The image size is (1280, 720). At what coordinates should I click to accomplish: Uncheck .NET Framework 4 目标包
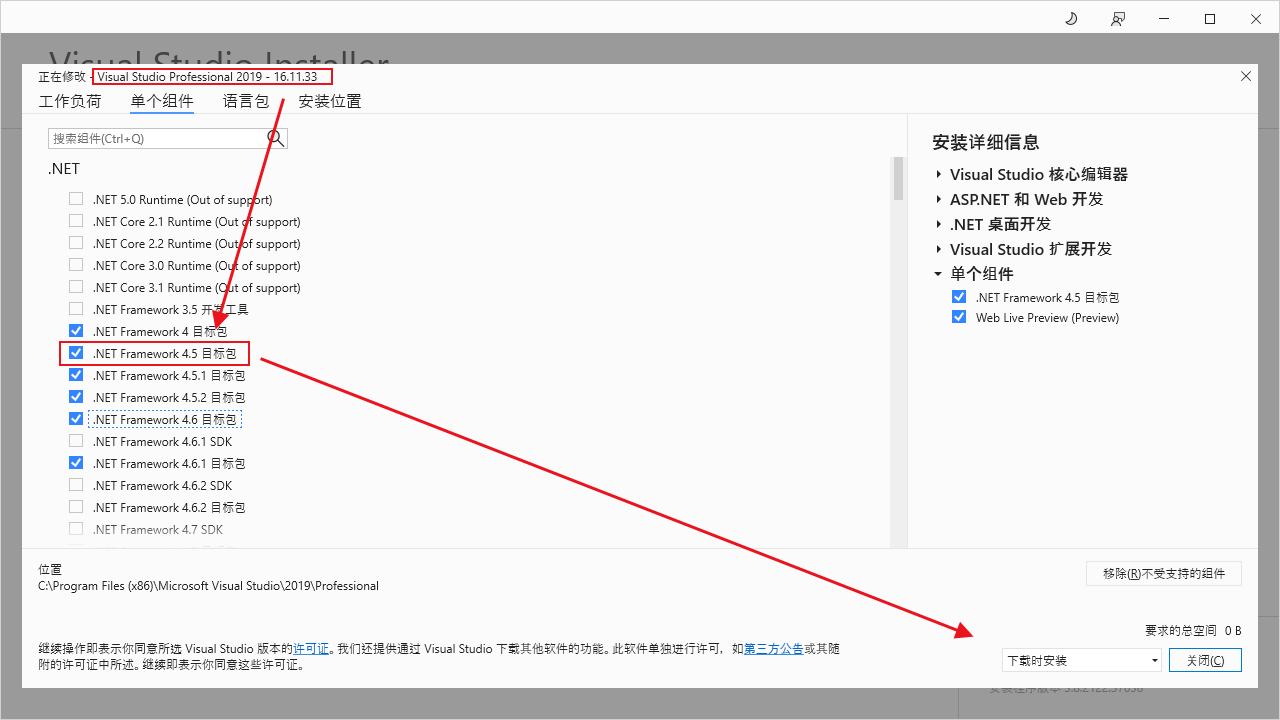click(76, 331)
